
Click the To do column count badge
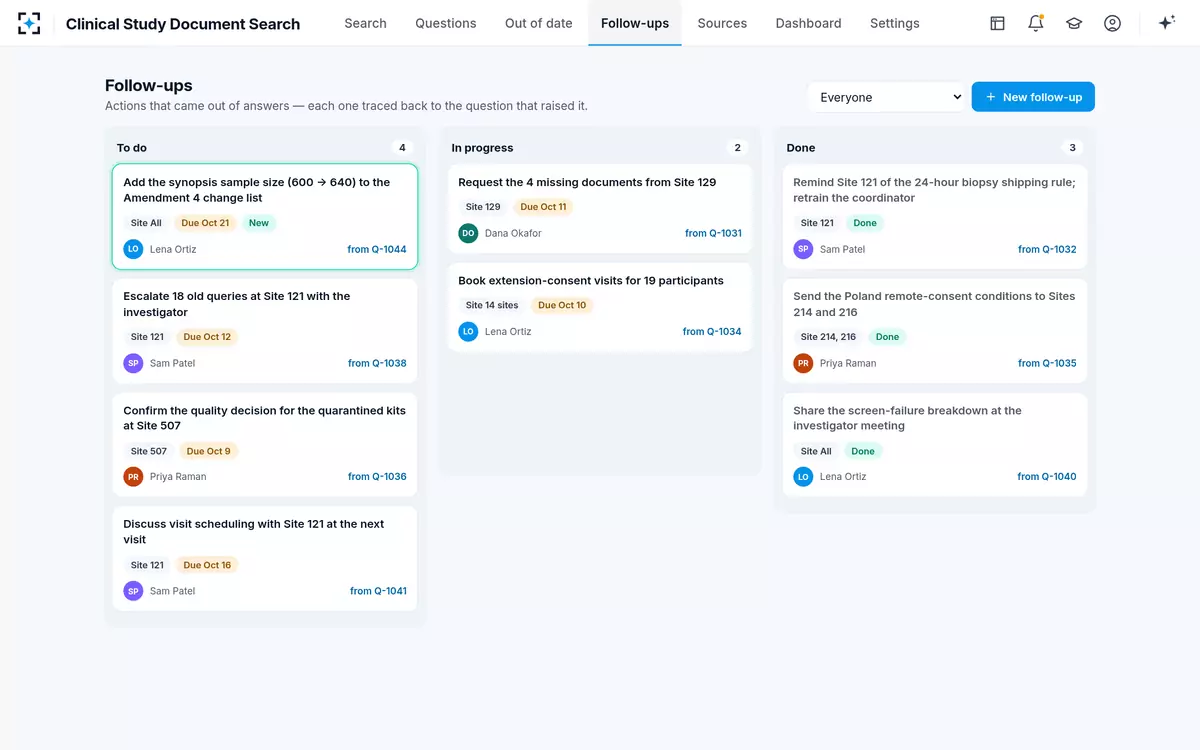[x=402, y=148]
